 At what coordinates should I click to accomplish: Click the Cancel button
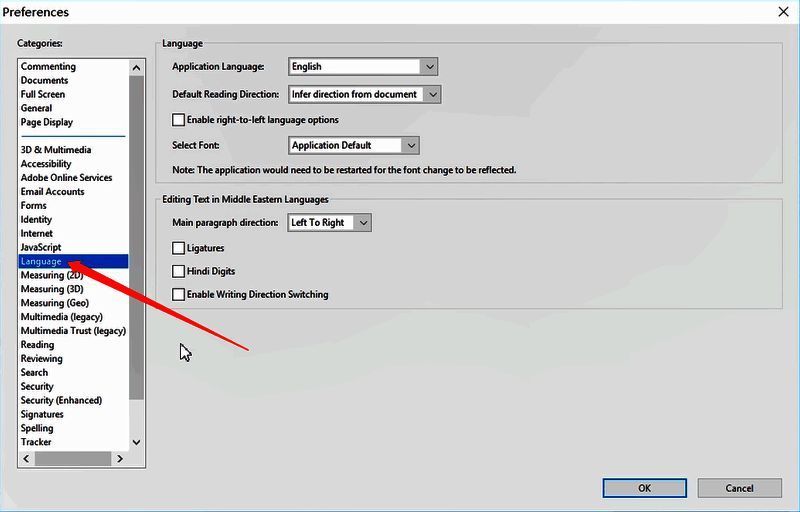click(x=739, y=488)
